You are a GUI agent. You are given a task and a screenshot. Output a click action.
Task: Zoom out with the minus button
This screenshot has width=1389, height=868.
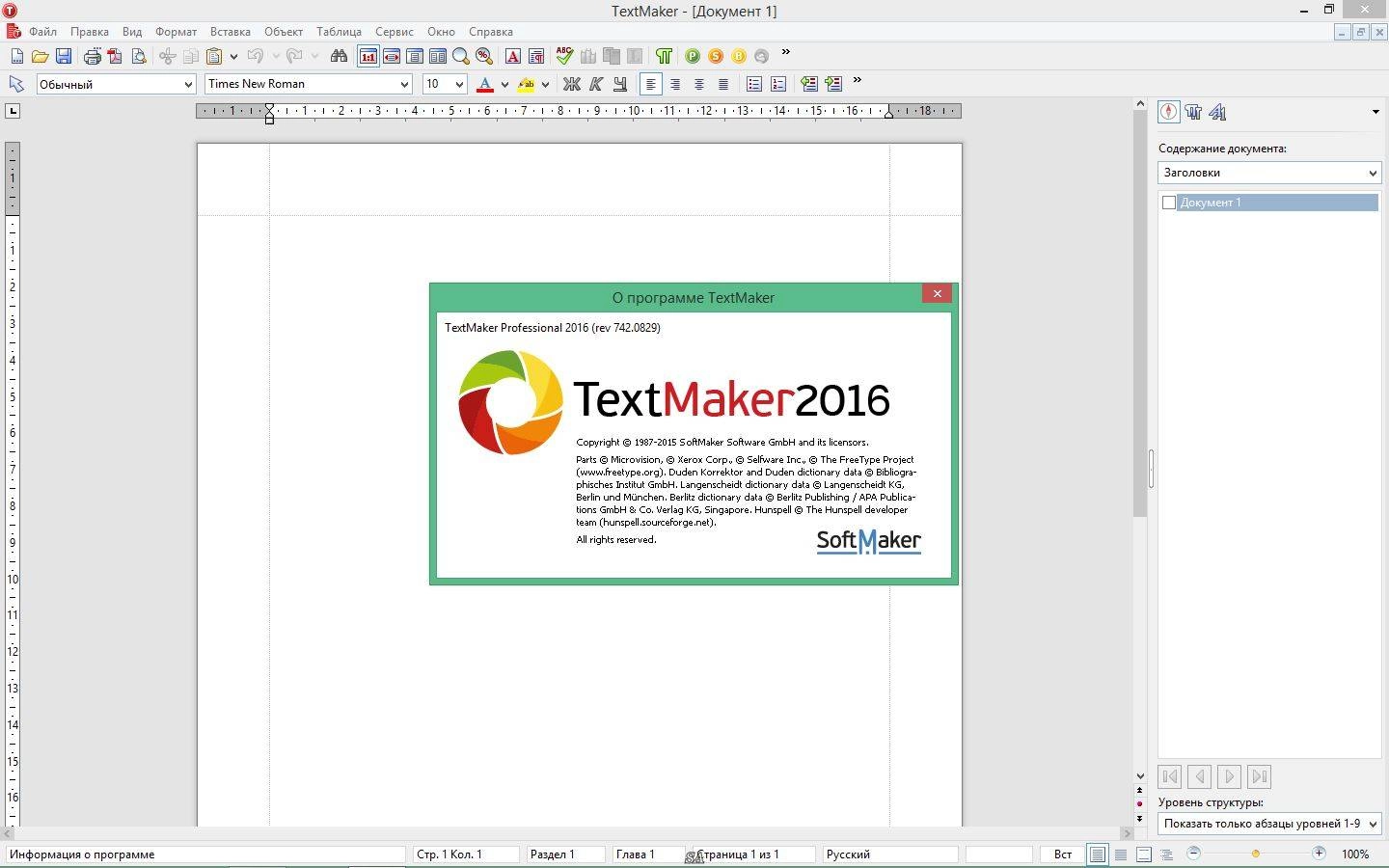tap(1193, 854)
